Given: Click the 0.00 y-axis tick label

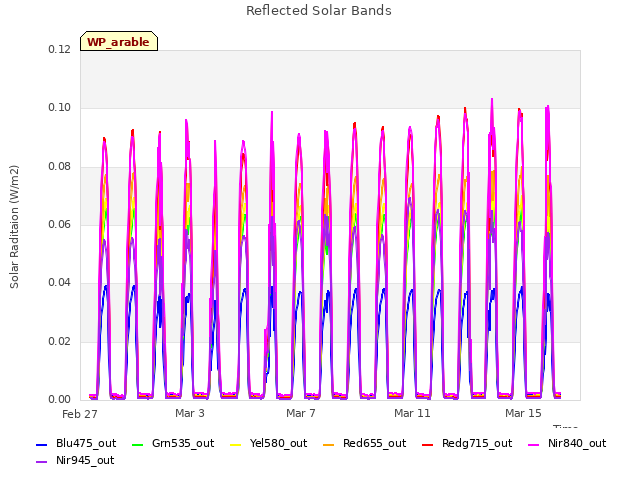Looking at the screenshot, I should click(x=60, y=399).
